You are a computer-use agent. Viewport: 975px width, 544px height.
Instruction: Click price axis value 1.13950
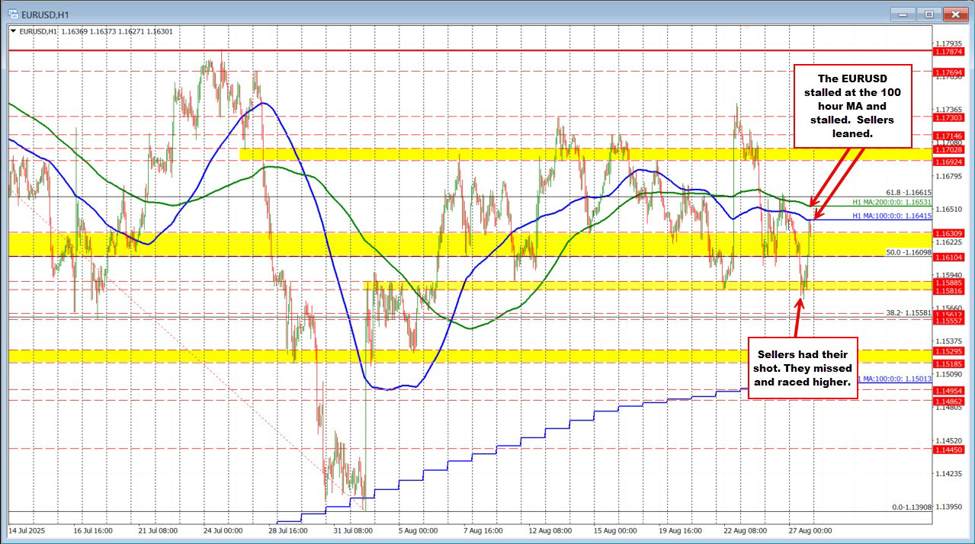[949, 506]
